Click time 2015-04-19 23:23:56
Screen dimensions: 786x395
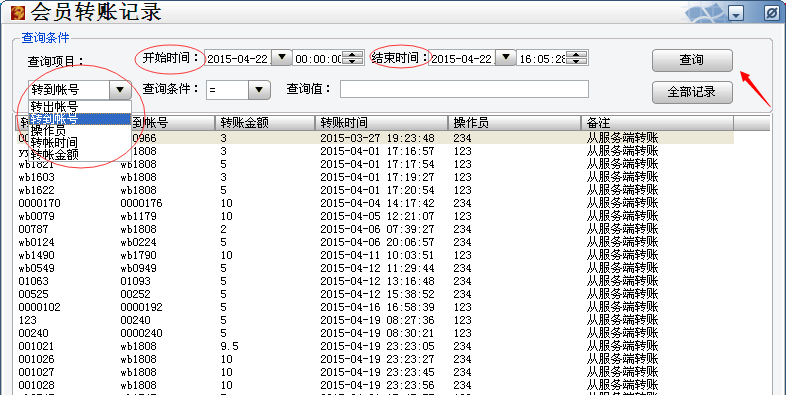click(377, 385)
